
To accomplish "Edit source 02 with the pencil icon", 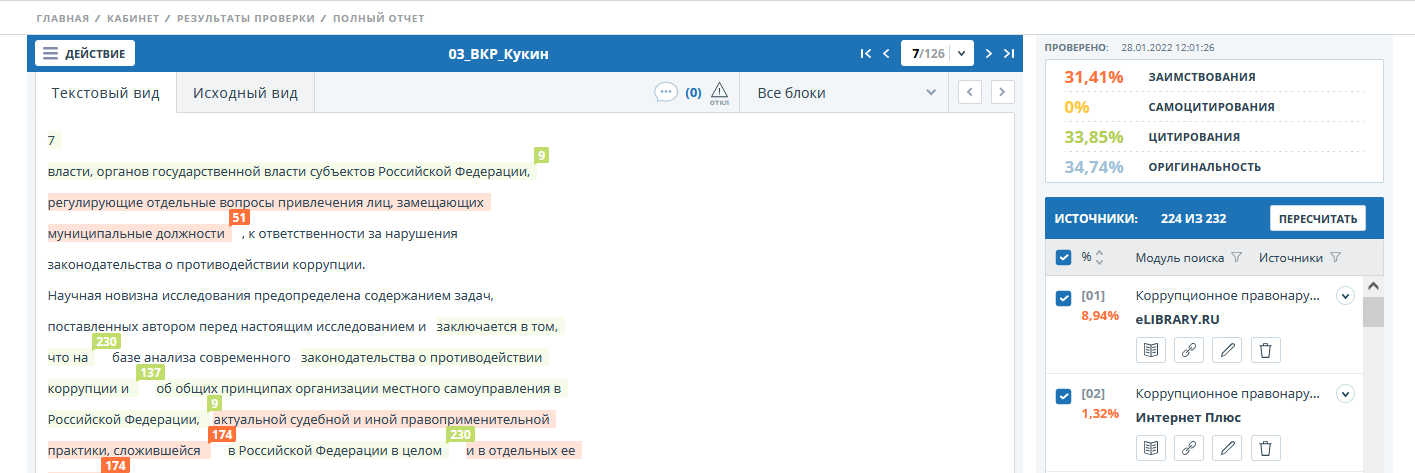I will [x=1227, y=448].
